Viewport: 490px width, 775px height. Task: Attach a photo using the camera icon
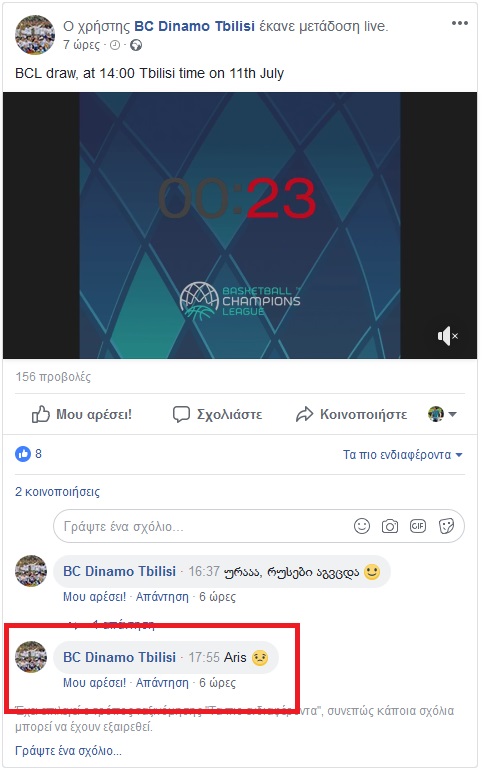coord(390,526)
